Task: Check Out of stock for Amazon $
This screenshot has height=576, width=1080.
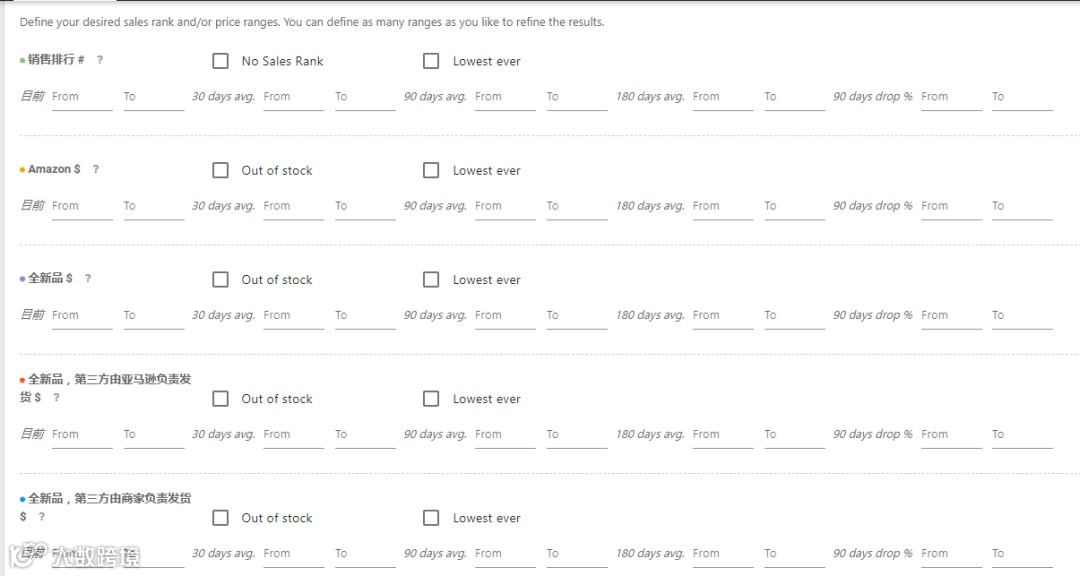Action: [x=221, y=170]
